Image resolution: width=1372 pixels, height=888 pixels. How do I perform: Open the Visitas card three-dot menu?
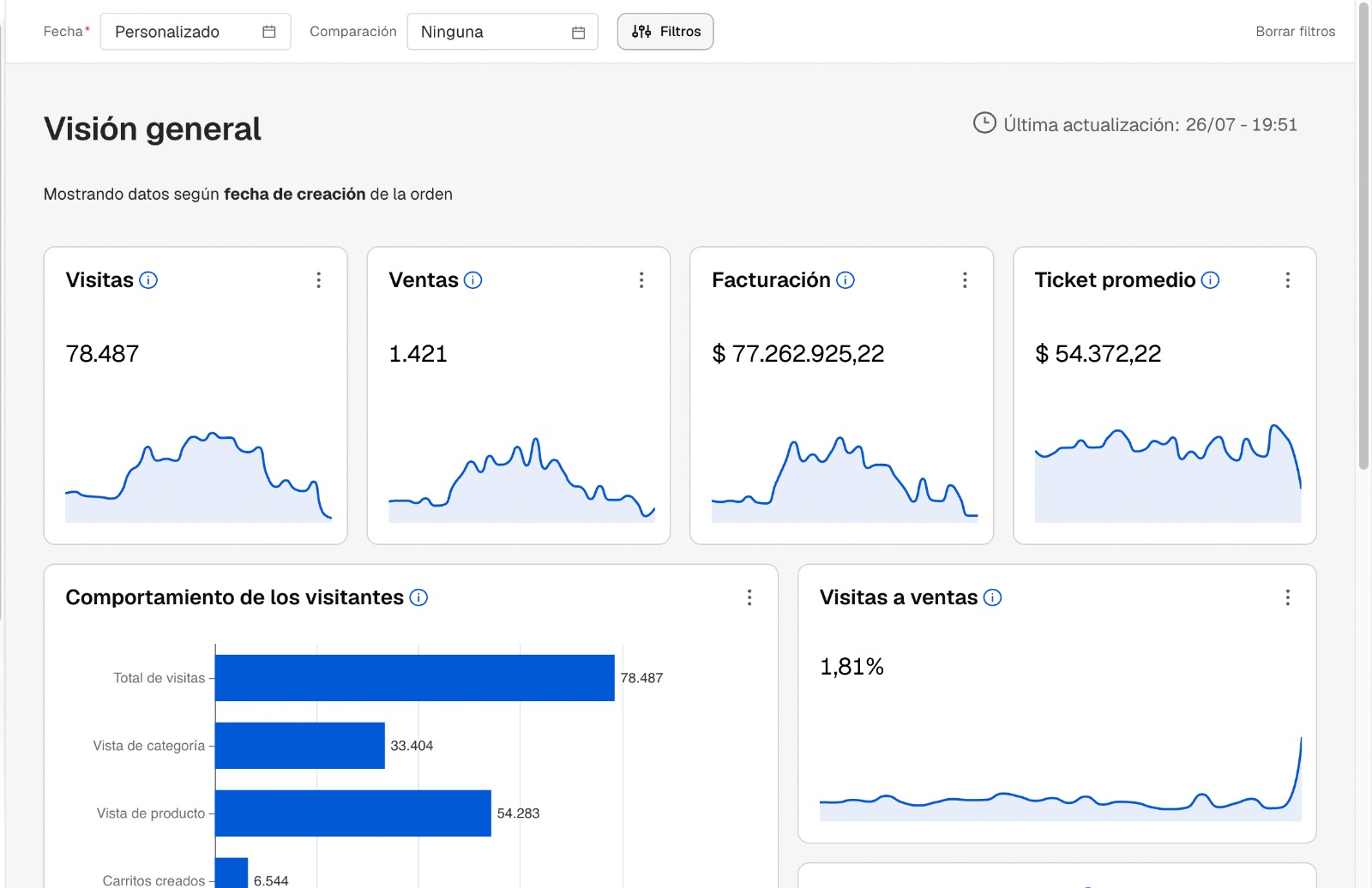[318, 280]
